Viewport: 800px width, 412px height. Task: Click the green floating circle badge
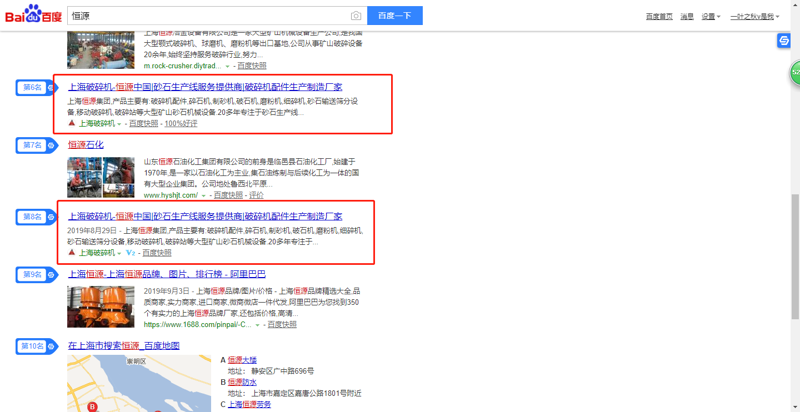point(795,73)
